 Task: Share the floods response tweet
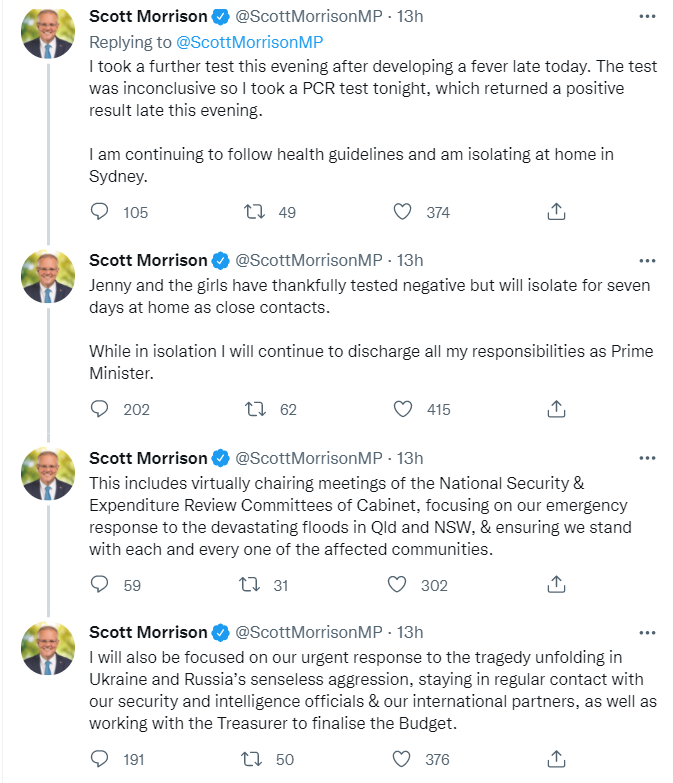[x=556, y=584]
